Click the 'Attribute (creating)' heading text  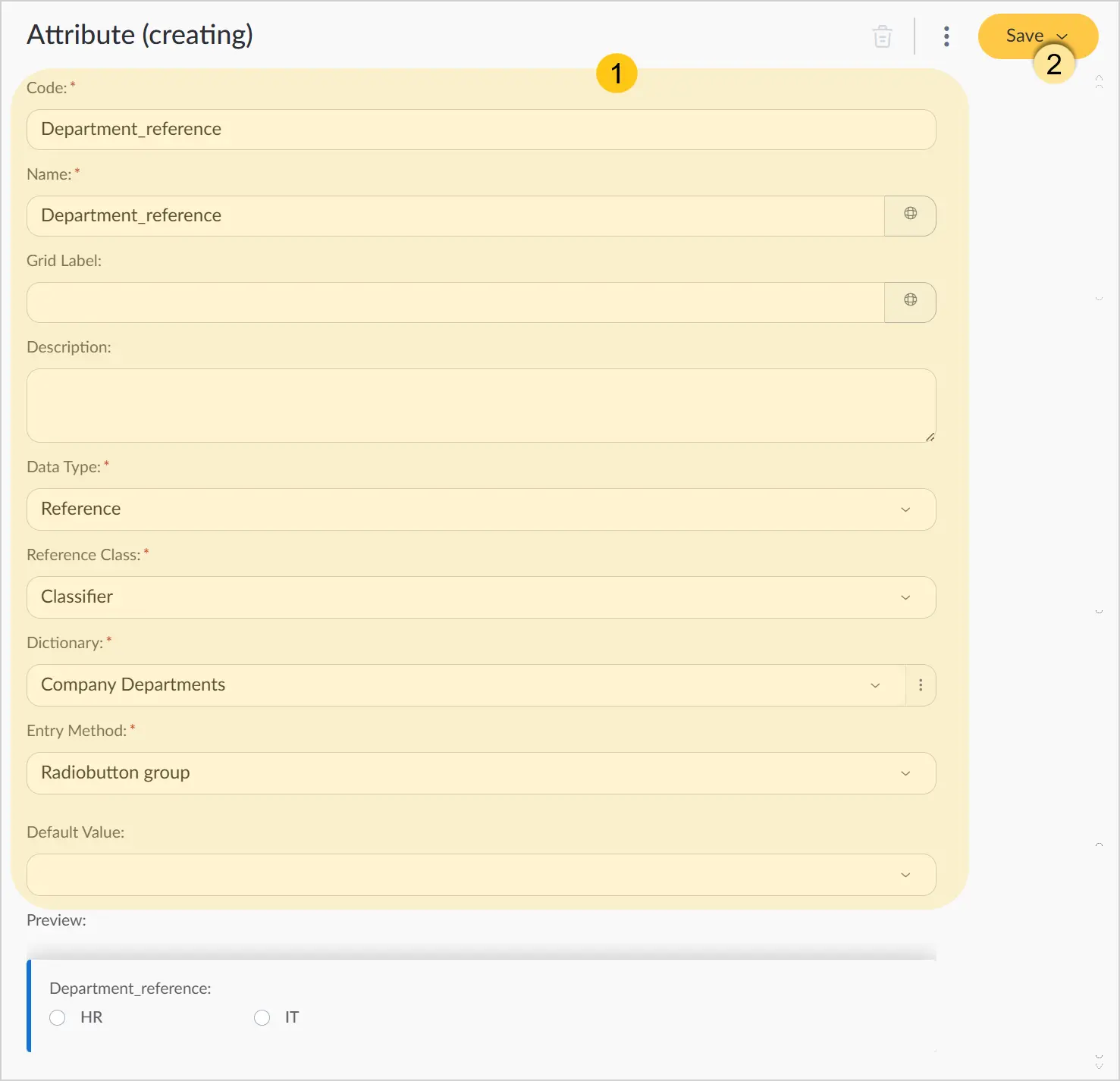point(140,35)
